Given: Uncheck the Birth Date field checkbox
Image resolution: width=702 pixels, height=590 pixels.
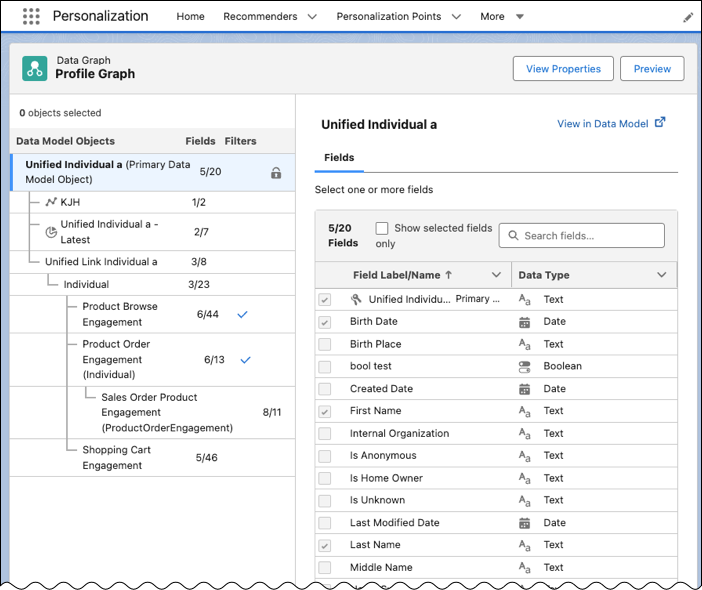Looking at the screenshot, I should click(x=325, y=322).
